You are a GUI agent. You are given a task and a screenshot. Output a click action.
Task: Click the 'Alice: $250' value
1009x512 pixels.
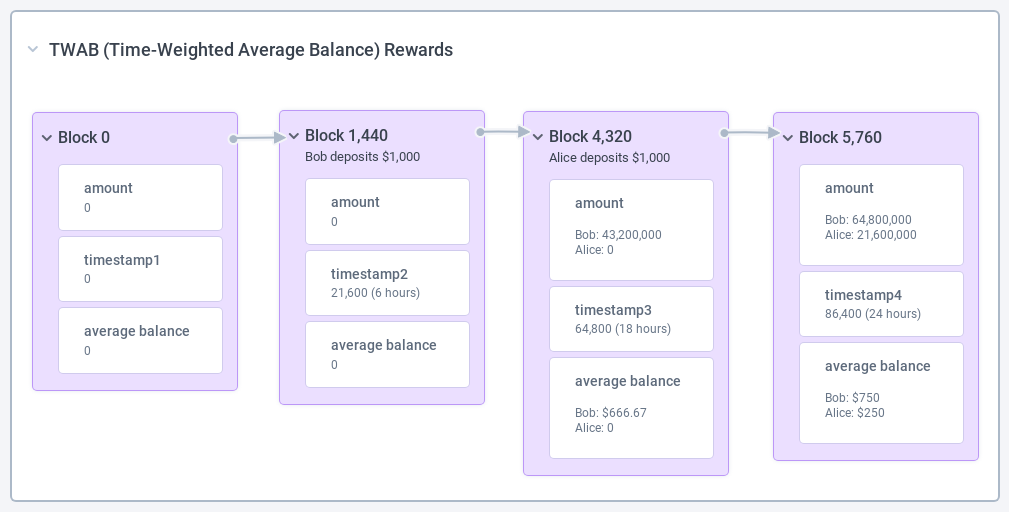(x=855, y=414)
